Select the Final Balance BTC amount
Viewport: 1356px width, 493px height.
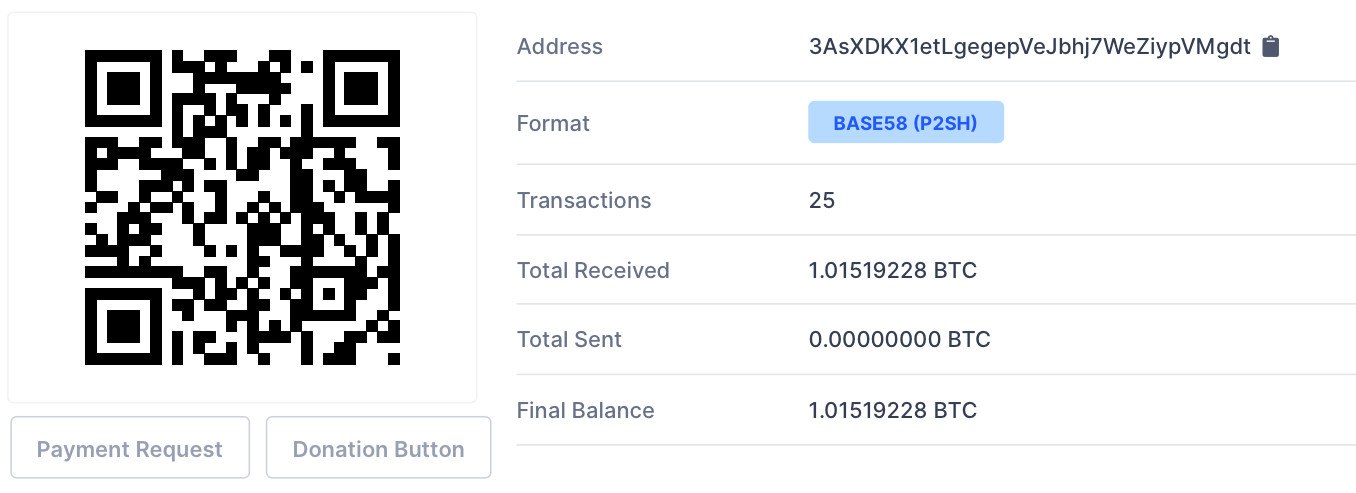point(892,410)
